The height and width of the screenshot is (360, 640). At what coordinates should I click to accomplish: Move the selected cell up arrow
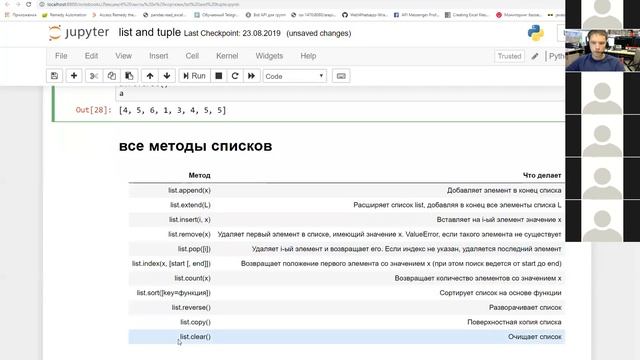point(150,76)
